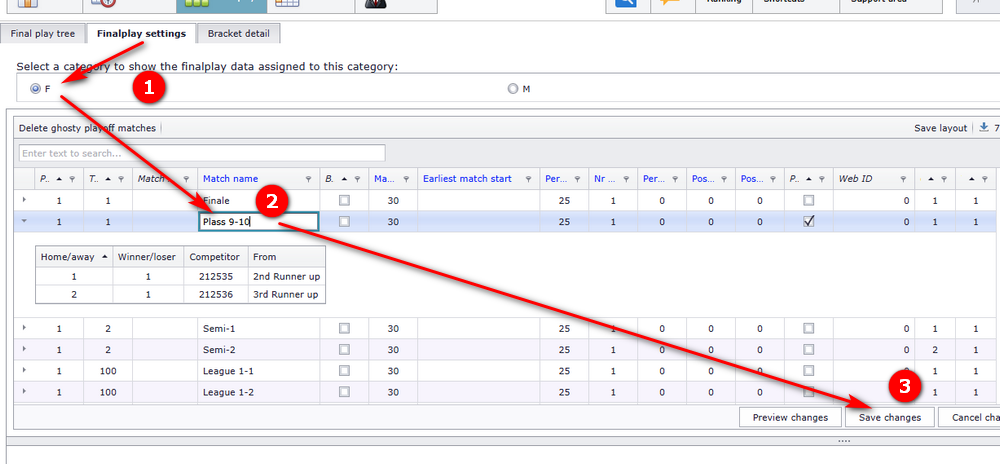1000x464 pixels.
Task: Click Delete ghosty playoff matches
Action: [x=87, y=128]
